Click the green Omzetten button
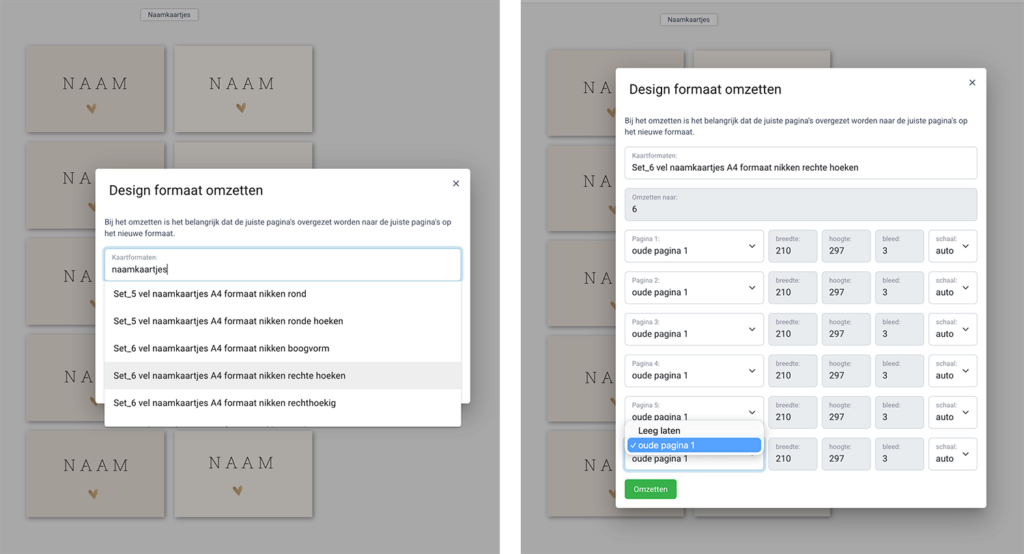 650,489
